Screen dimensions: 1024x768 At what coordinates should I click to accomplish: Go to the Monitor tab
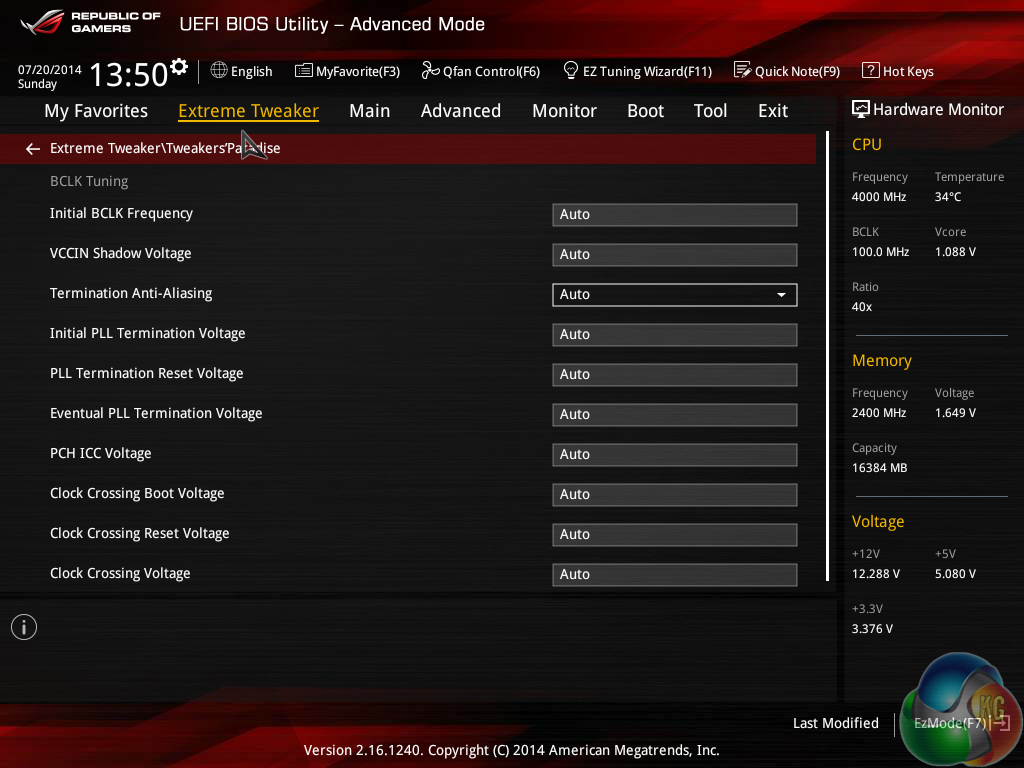click(x=564, y=111)
